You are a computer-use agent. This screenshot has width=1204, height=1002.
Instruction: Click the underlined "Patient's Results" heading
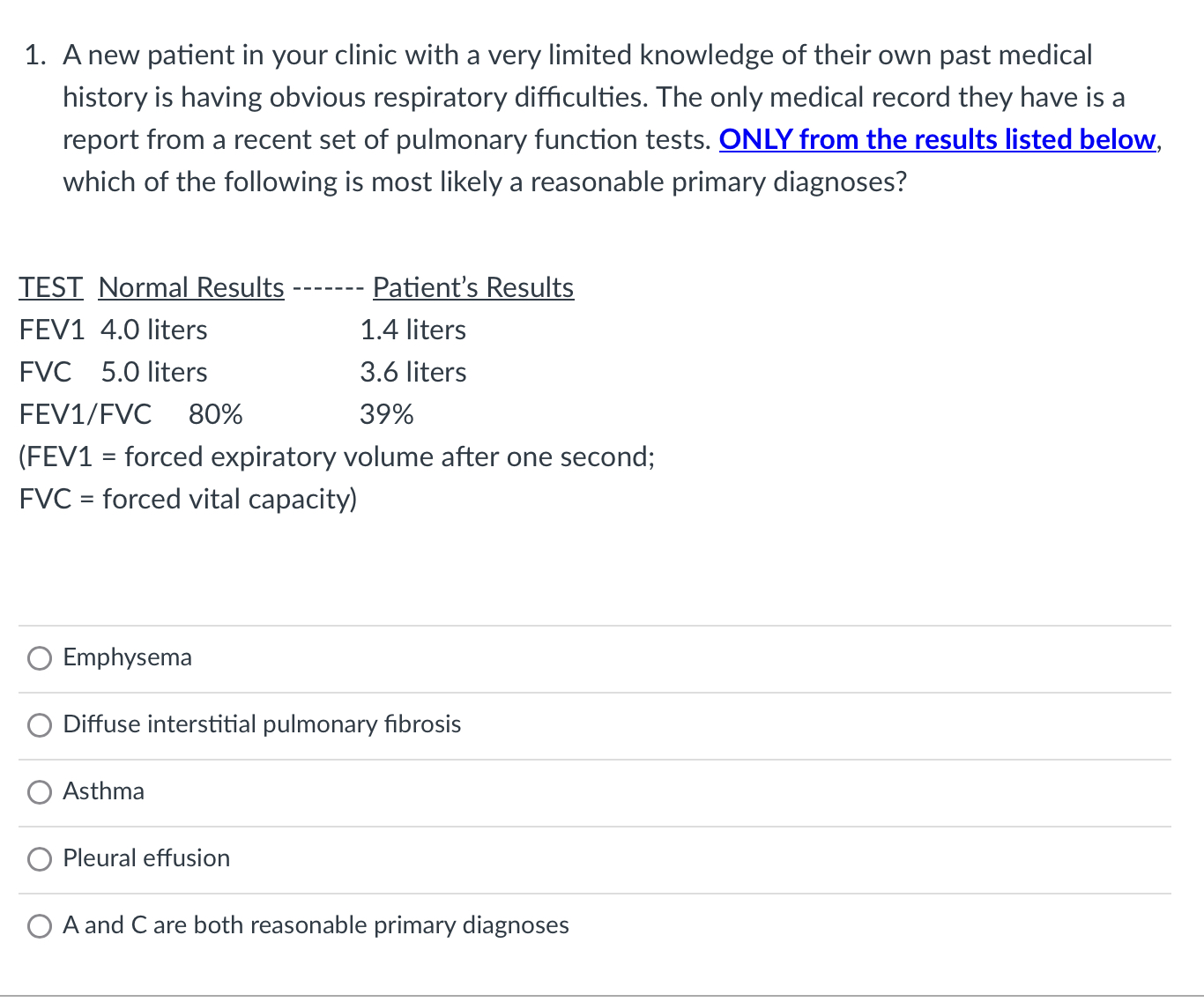tap(472, 287)
